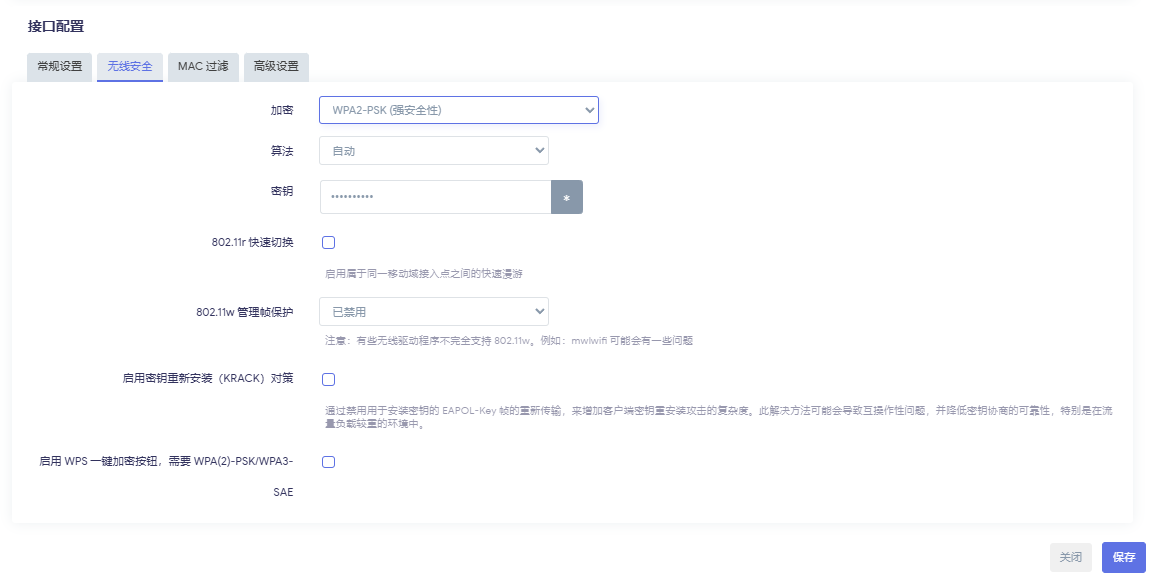Enable the WPS 一键加密按钮 checkbox
The height and width of the screenshot is (578, 1154).
[x=328, y=462]
